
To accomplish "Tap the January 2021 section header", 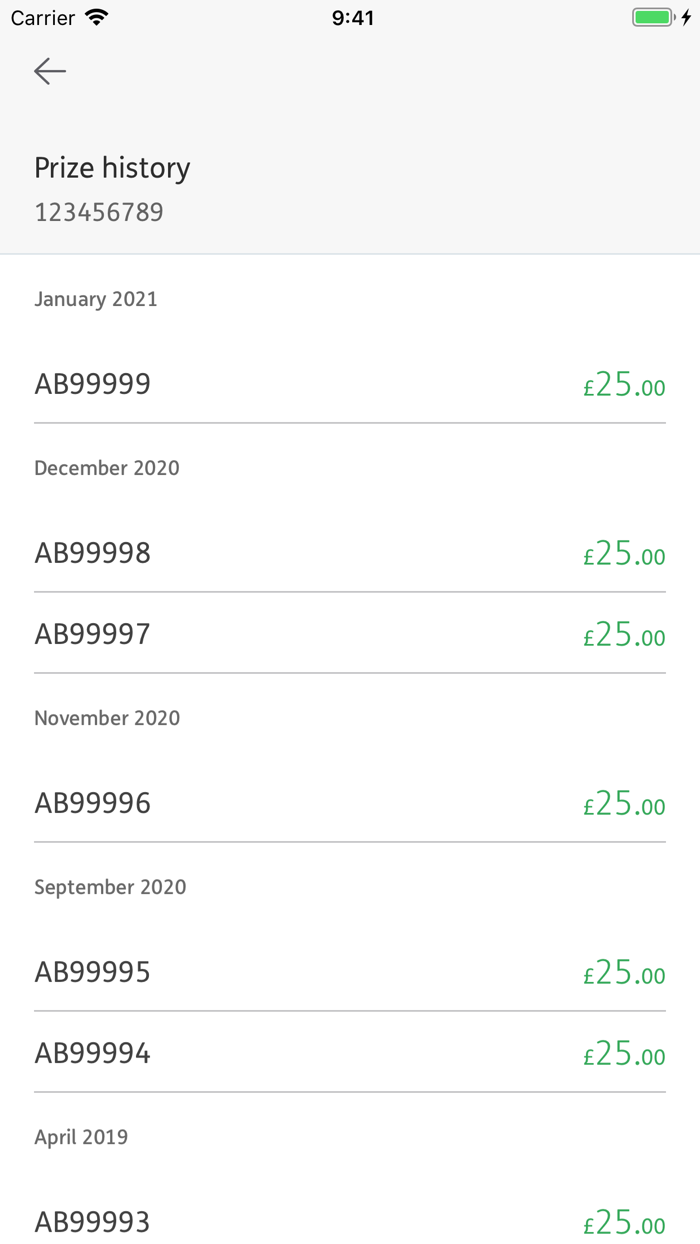I will coord(96,299).
